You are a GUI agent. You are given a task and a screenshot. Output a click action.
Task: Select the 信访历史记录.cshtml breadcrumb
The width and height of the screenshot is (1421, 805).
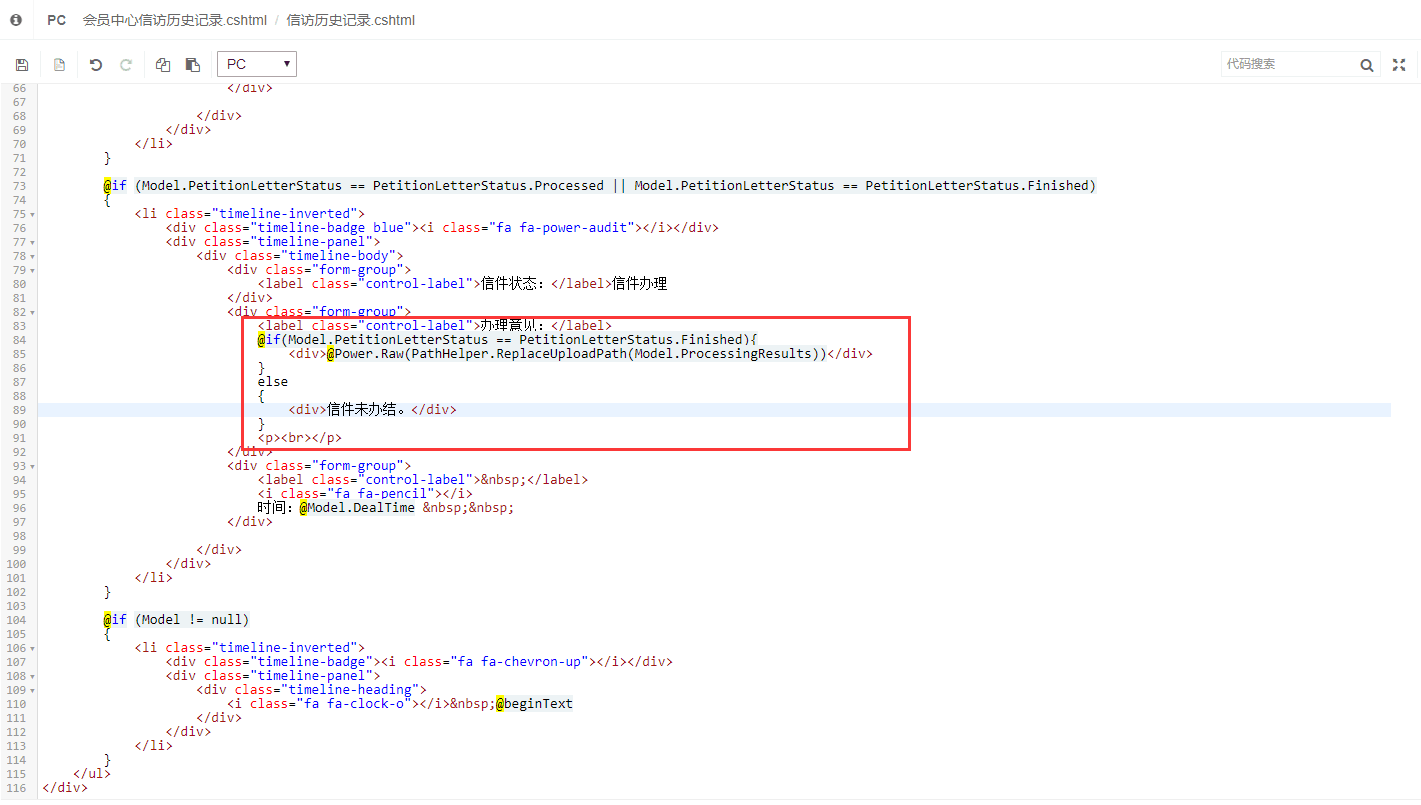(x=350, y=20)
